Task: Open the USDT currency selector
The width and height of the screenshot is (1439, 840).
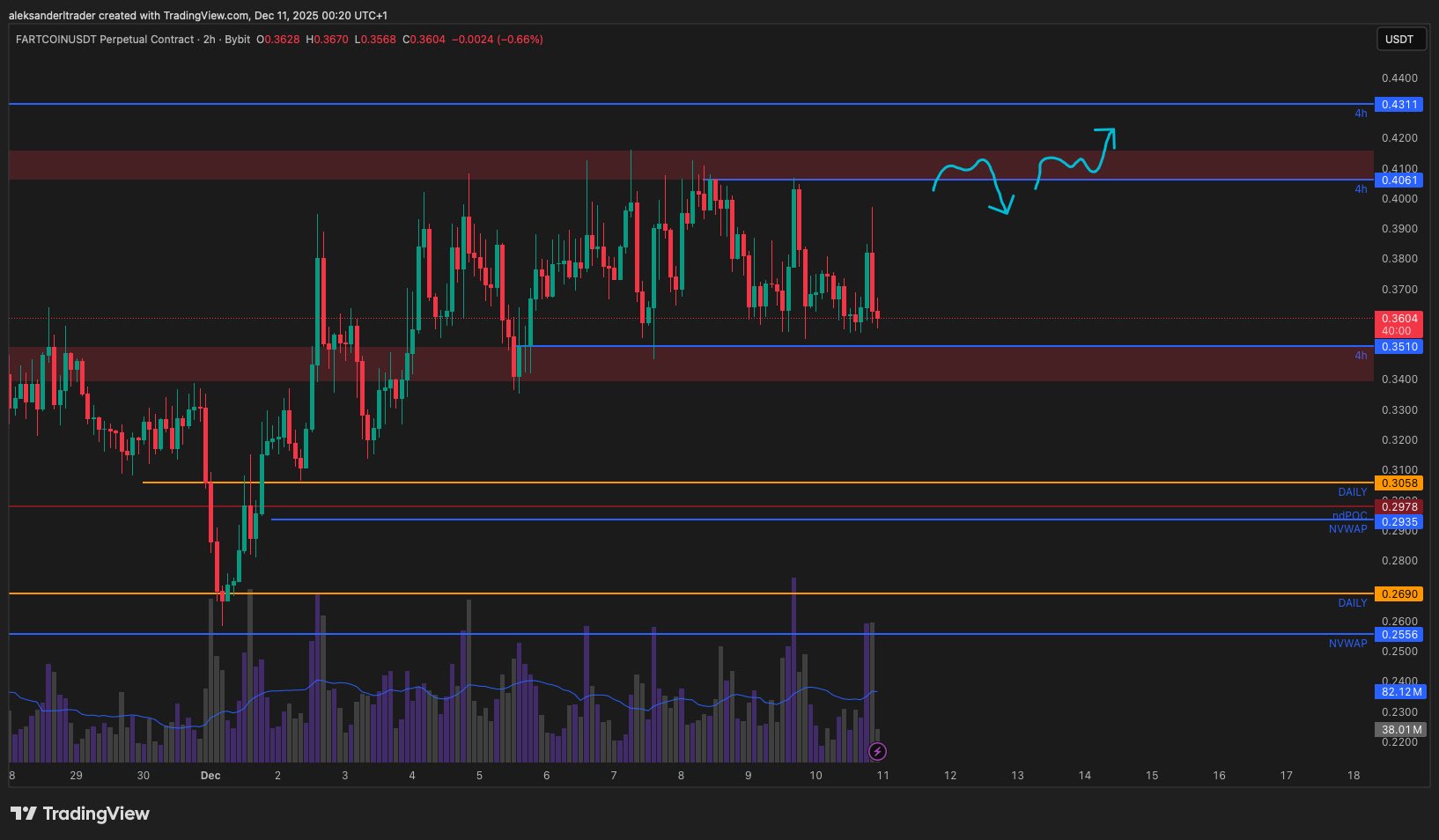Action: pyautogui.click(x=1398, y=39)
